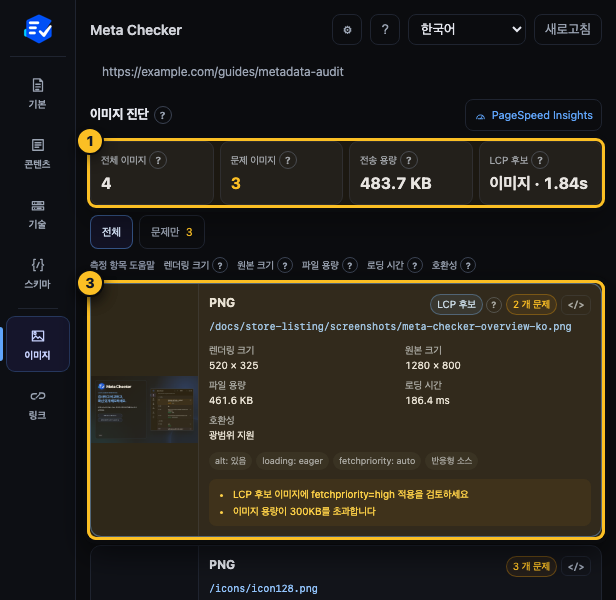Click the LCP 후보 badge on the first image card

point(456,305)
